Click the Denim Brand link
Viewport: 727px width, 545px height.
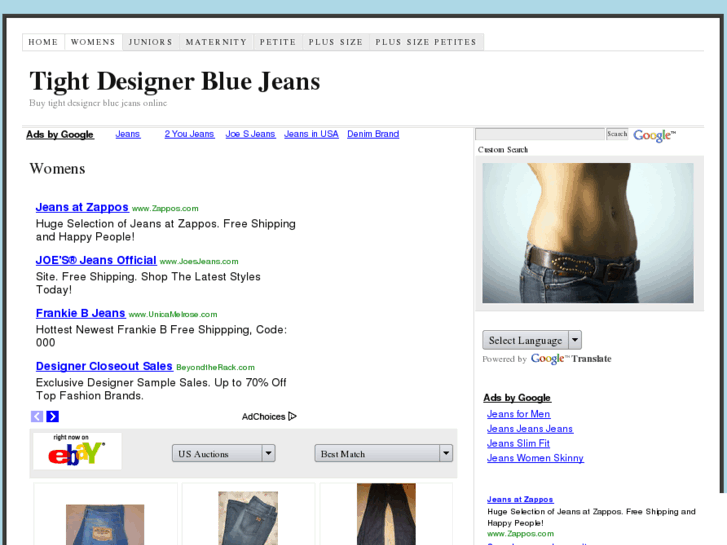point(373,134)
